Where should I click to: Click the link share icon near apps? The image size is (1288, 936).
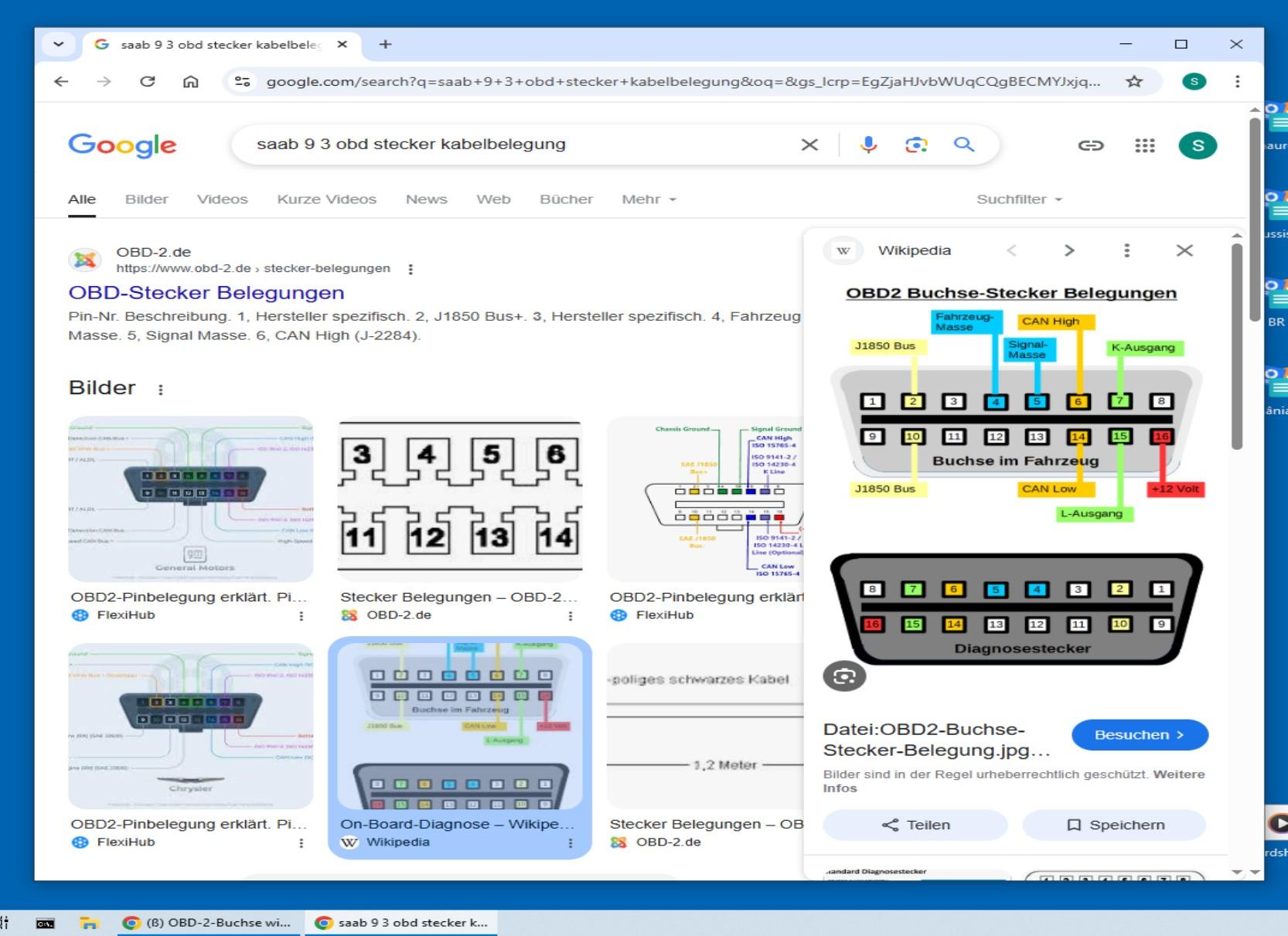[x=1091, y=145]
